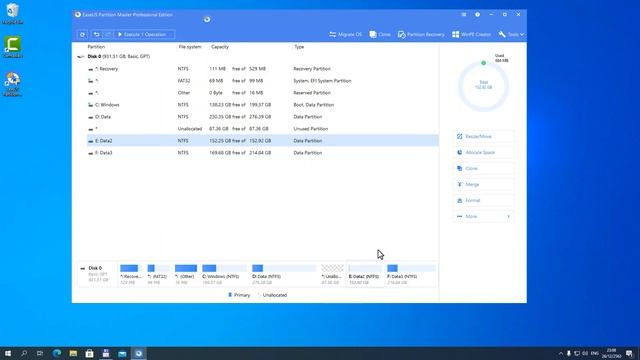This screenshot has width=640, height=360.
Task: Expand the Tools dropdown
Action: pyautogui.click(x=511, y=35)
